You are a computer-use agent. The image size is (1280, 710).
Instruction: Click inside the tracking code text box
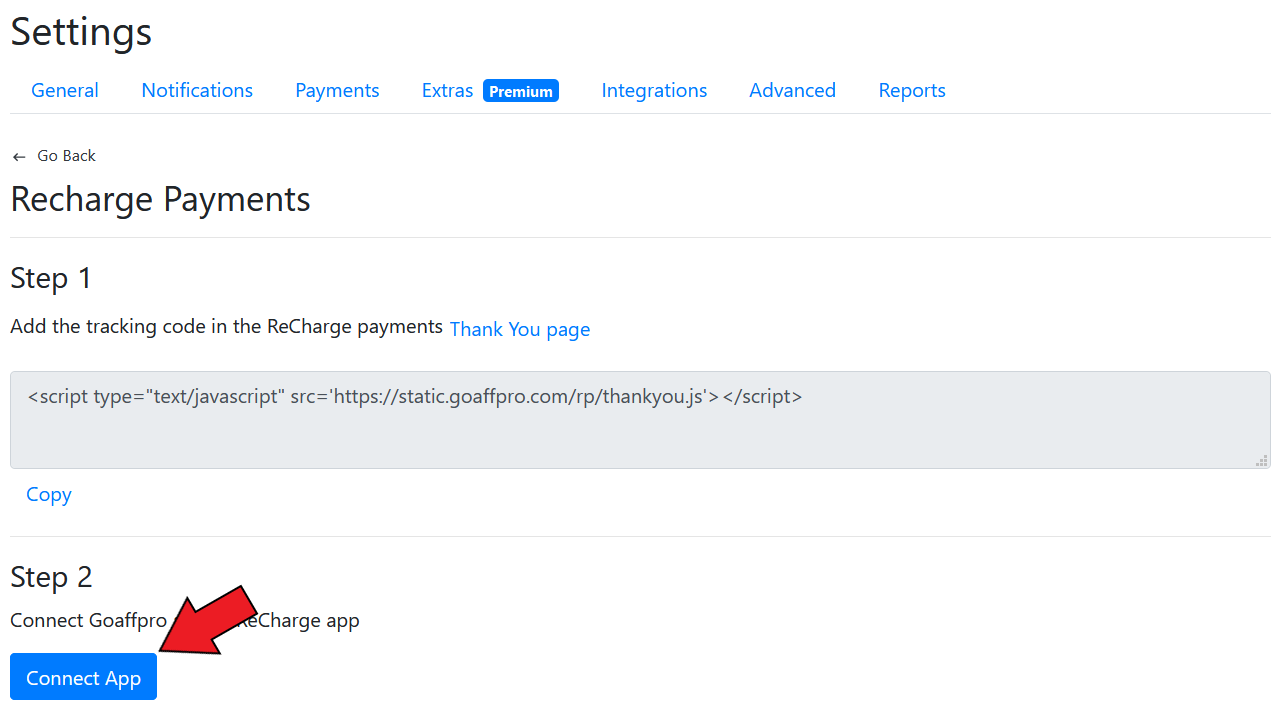pos(640,420)
